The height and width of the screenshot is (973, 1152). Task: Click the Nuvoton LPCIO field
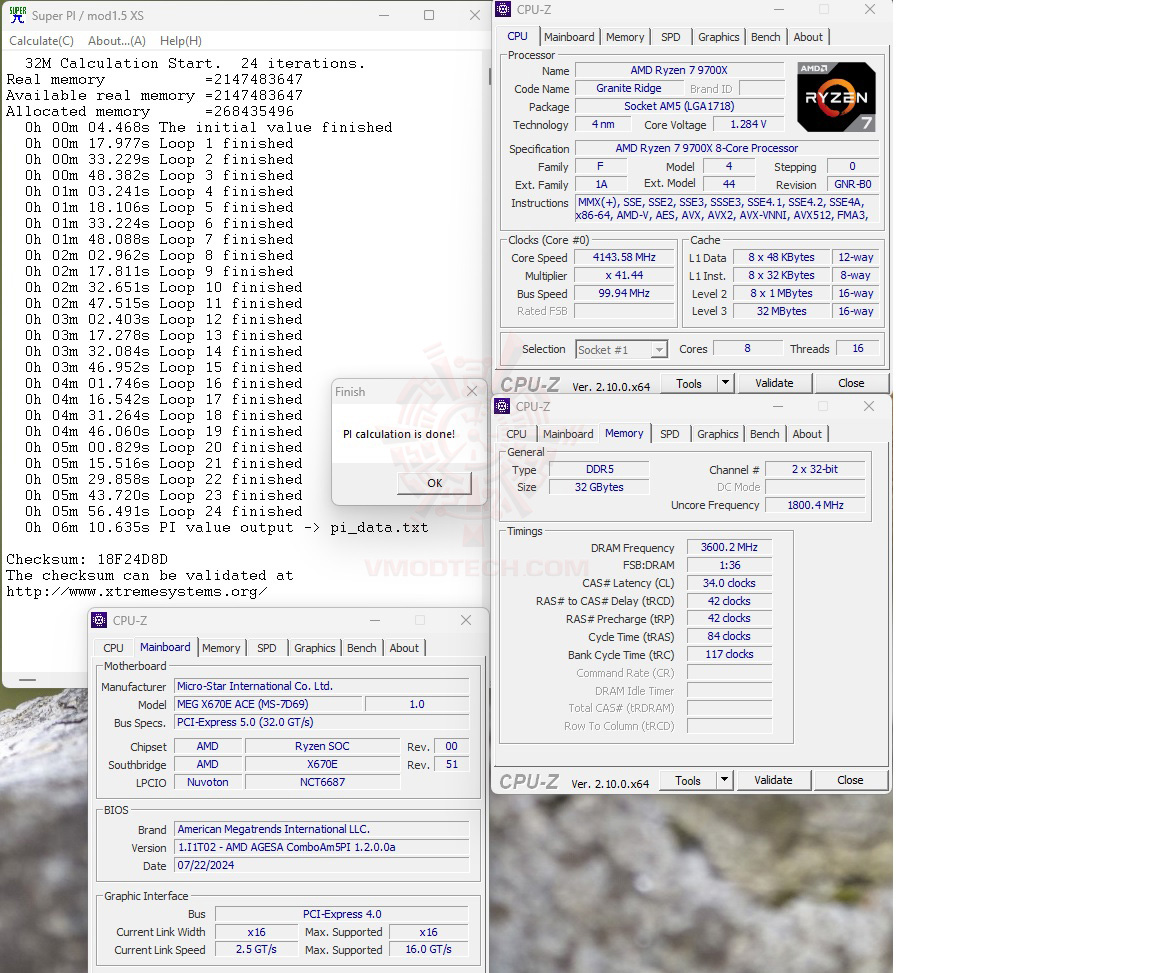(207, 783)
